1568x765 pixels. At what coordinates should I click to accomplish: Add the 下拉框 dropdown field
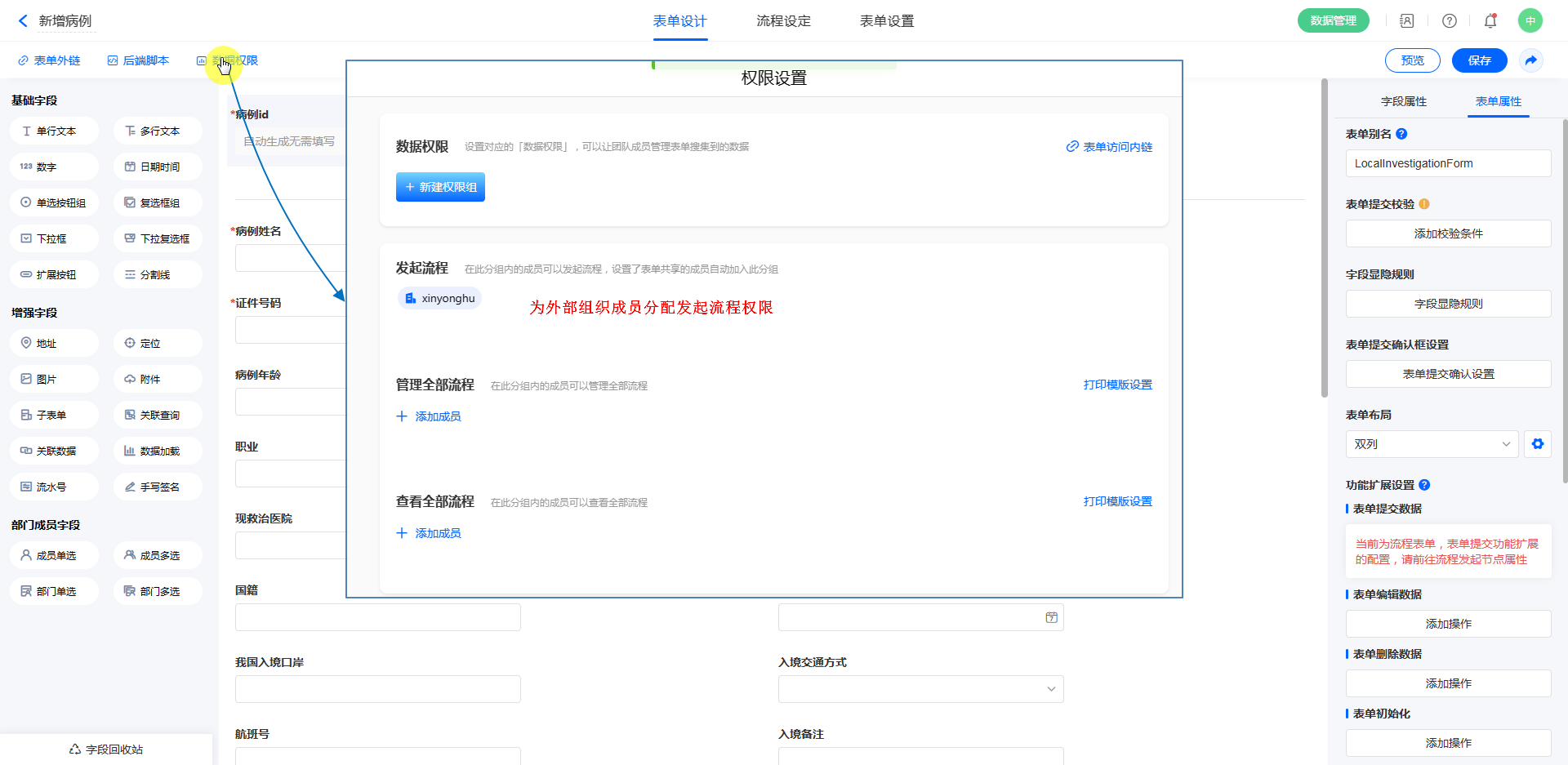click(54, 238)
